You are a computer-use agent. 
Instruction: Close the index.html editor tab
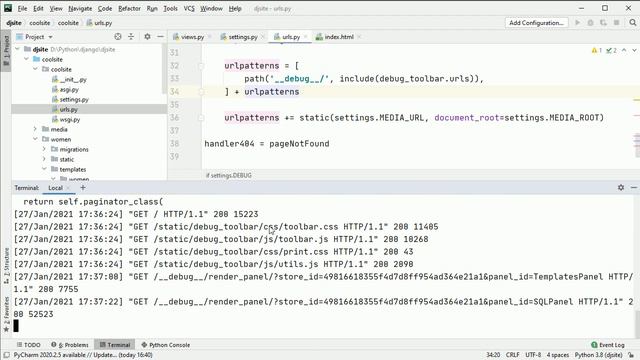tap(359, 37)
